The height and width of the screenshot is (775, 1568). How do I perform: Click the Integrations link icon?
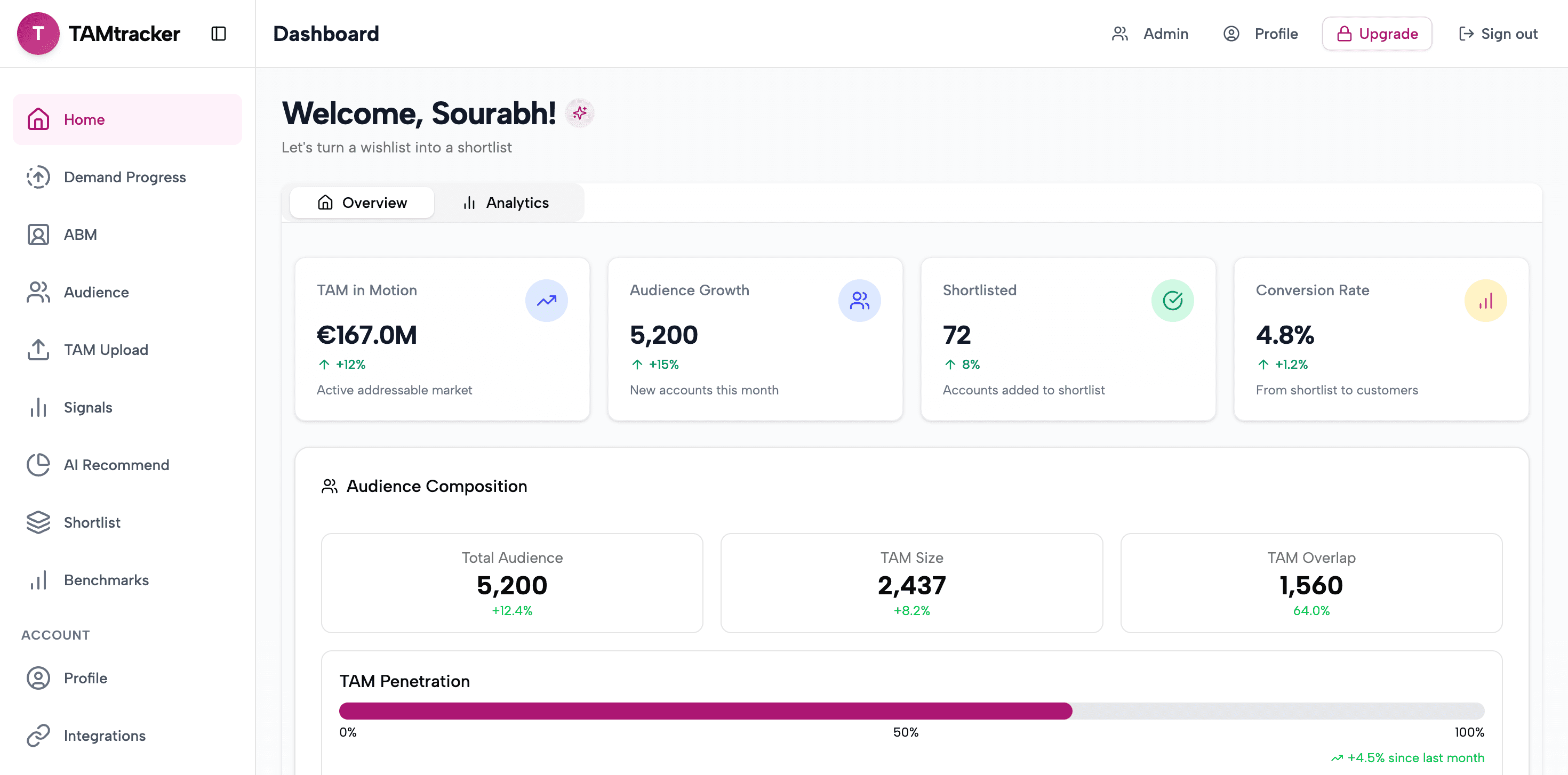click(38, 736)
